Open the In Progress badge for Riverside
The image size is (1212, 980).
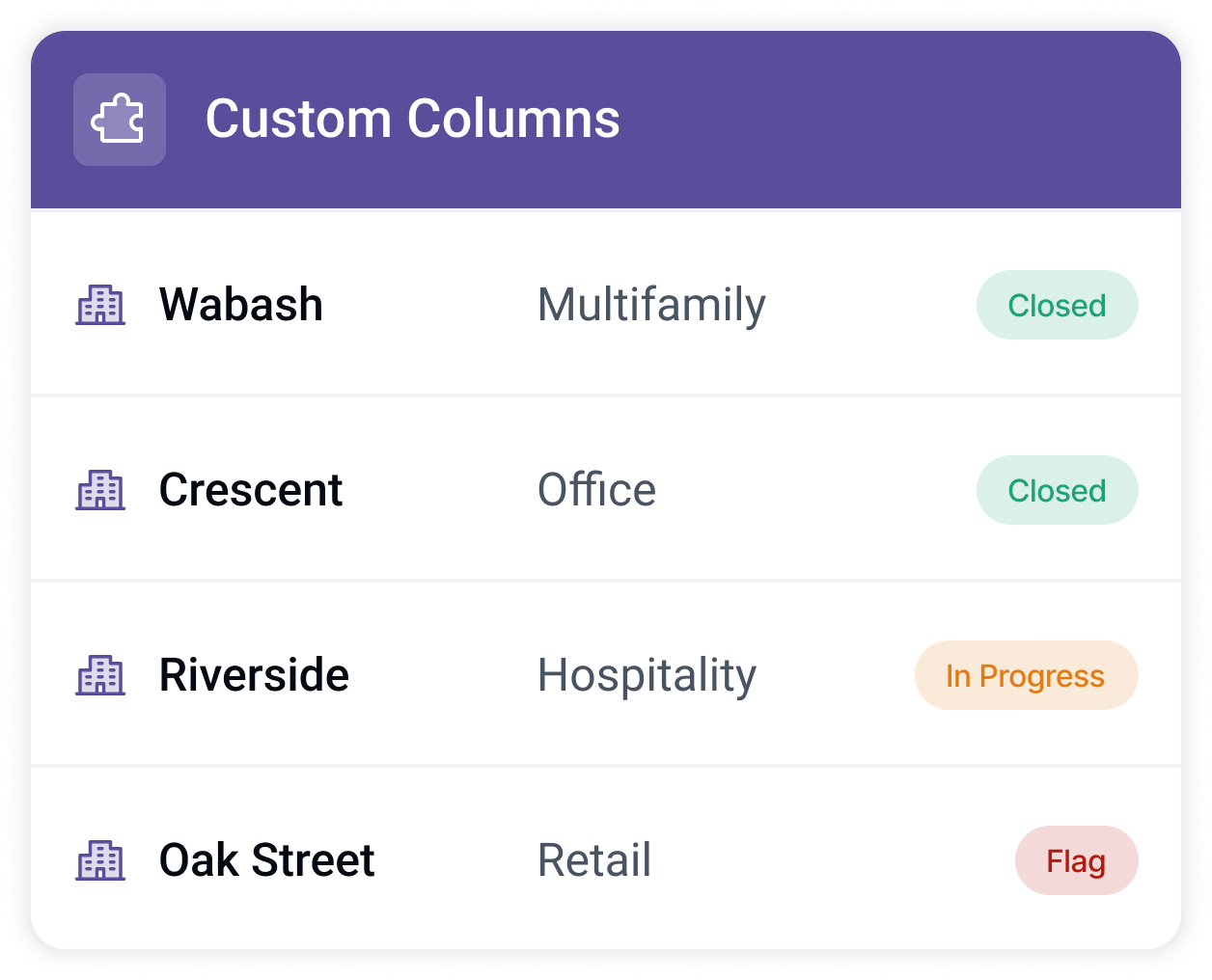pos(1026,675)
